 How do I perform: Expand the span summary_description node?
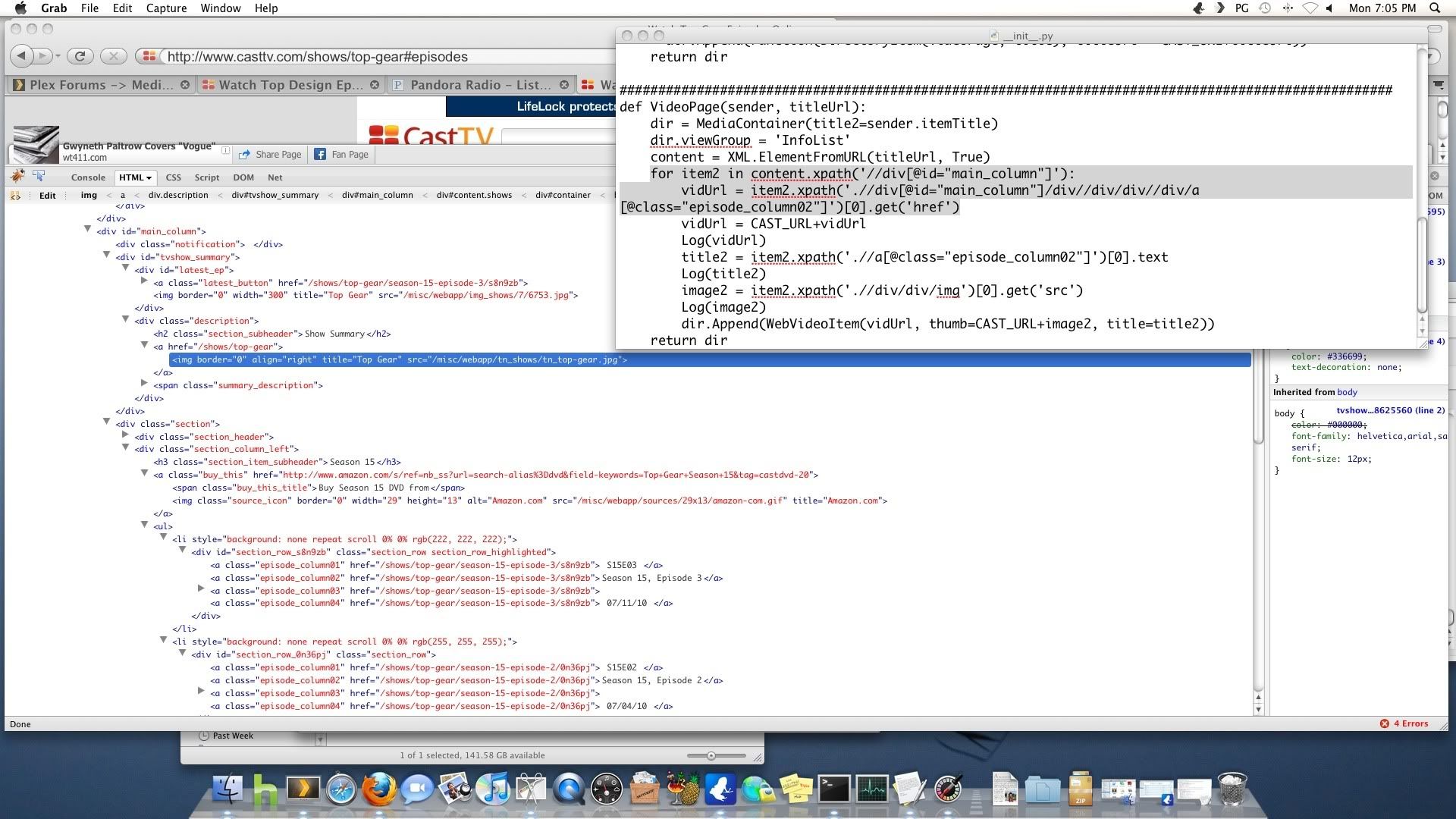144,383
